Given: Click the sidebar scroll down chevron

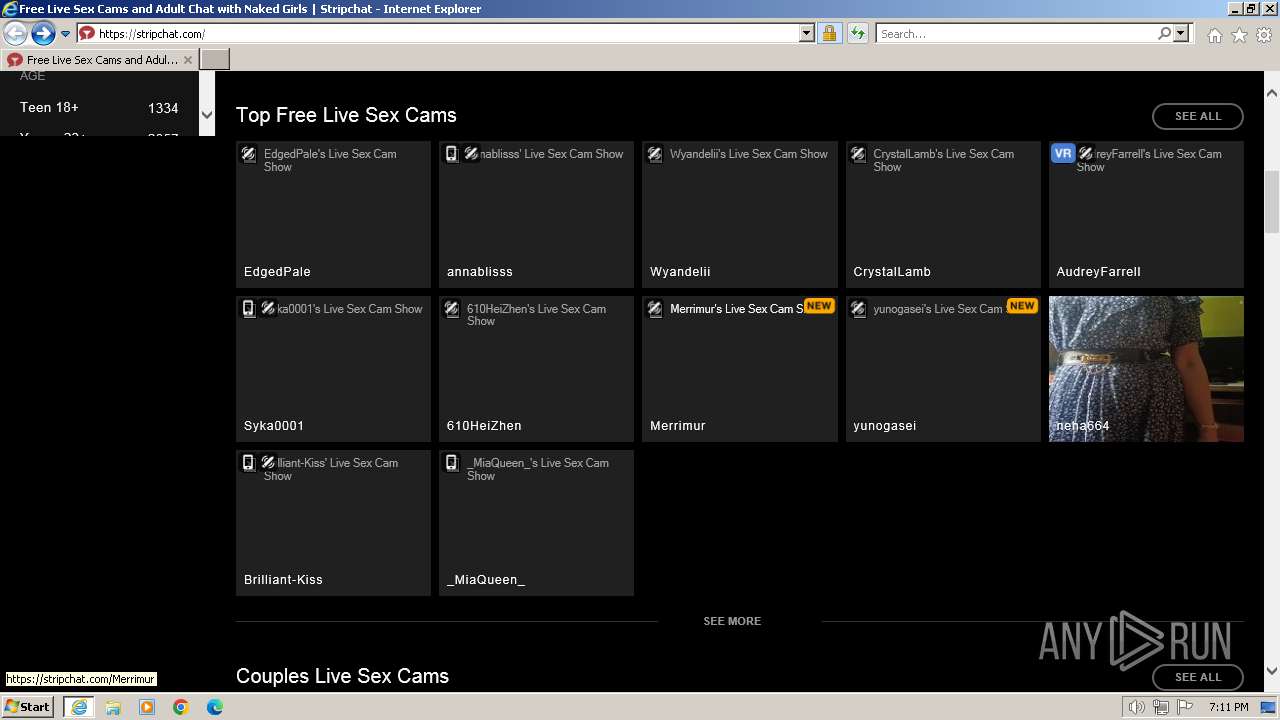Looking at the screenshot, I should [x=207, y=114].
